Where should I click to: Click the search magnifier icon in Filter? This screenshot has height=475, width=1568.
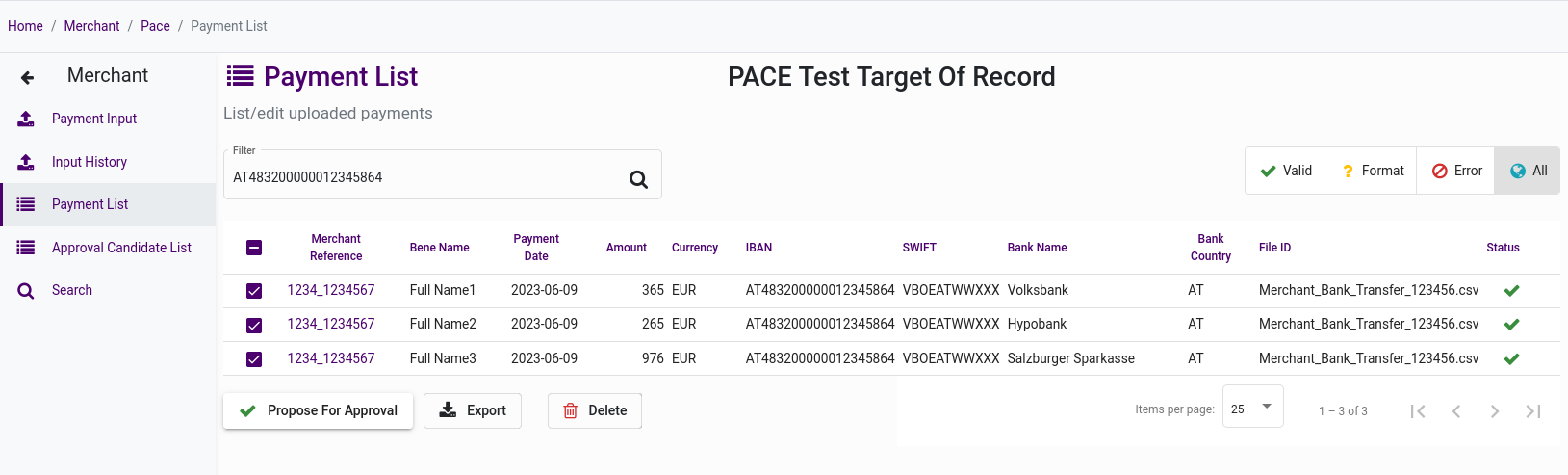638,179
